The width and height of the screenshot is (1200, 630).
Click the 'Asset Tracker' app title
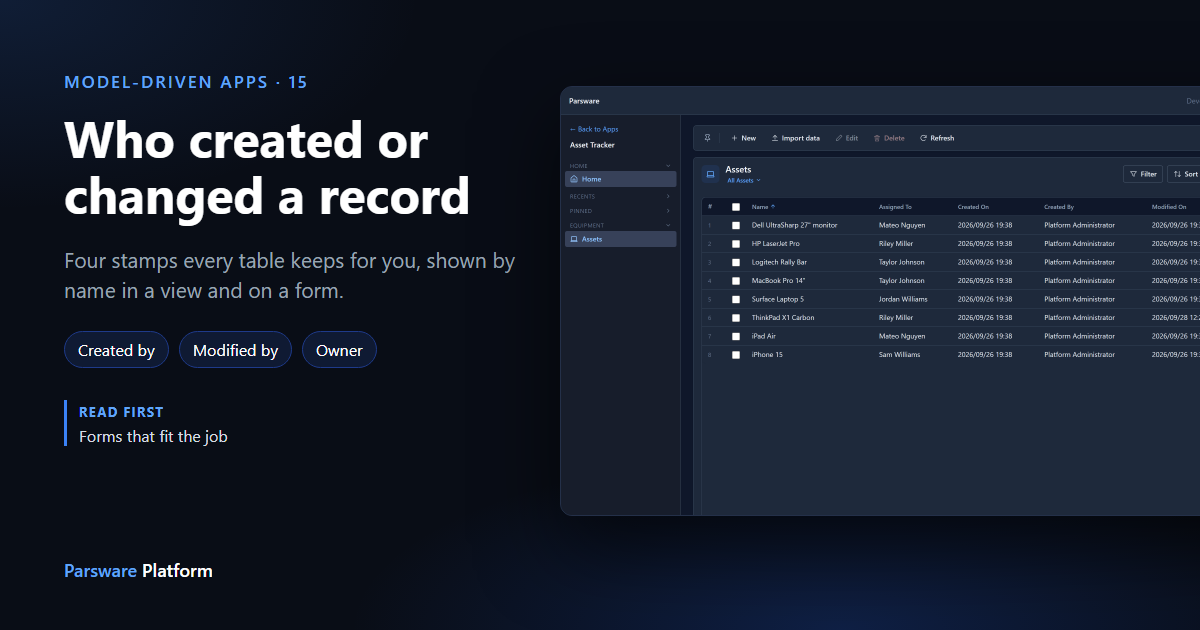pyautogui.click(x=592, y=145)
